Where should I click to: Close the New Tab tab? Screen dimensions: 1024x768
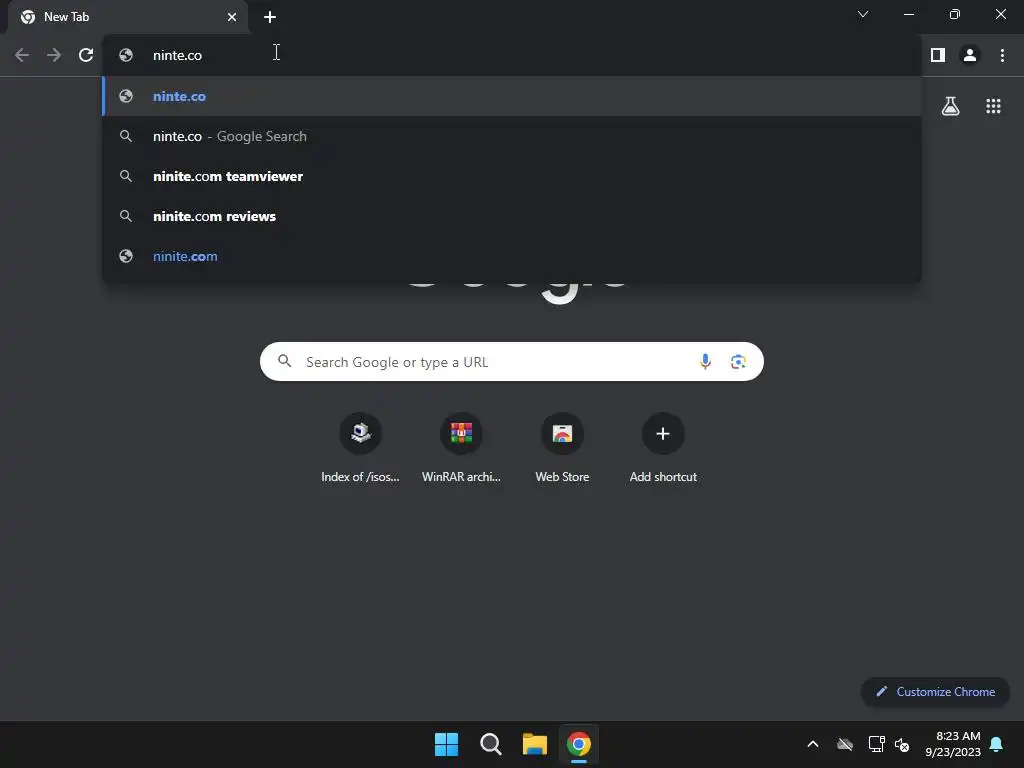(232, 17)
